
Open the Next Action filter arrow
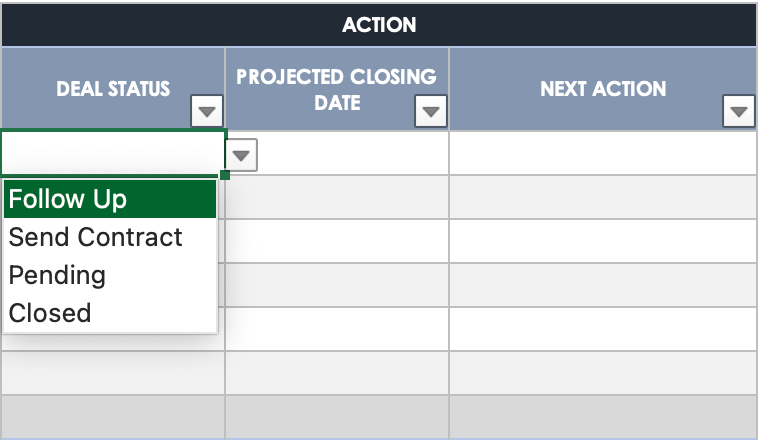tap(738, 111)
